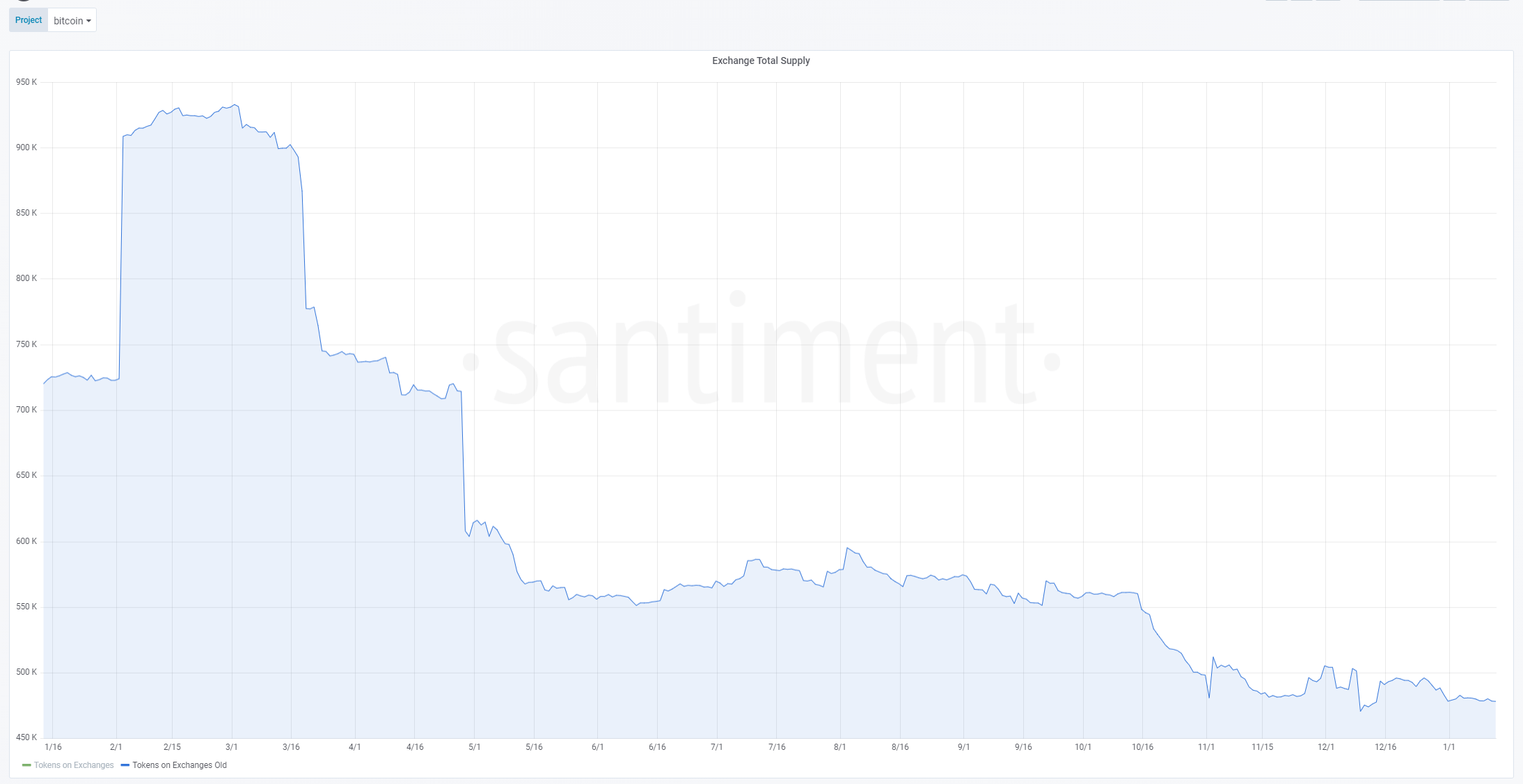
Task: Click the 500 K y-axis label
Action: [26, 672]
